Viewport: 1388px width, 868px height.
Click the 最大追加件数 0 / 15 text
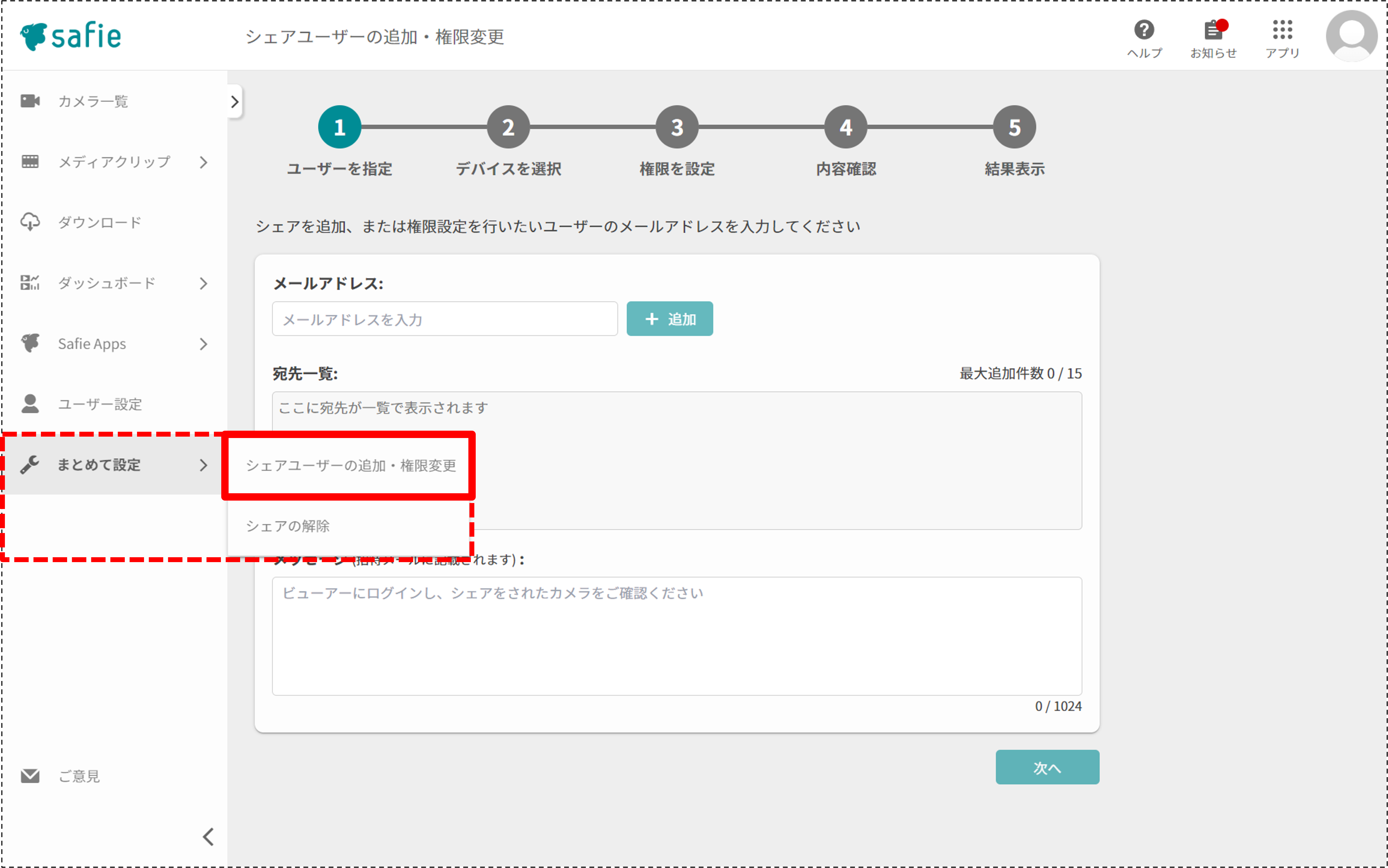click(x=1021, y=373)
